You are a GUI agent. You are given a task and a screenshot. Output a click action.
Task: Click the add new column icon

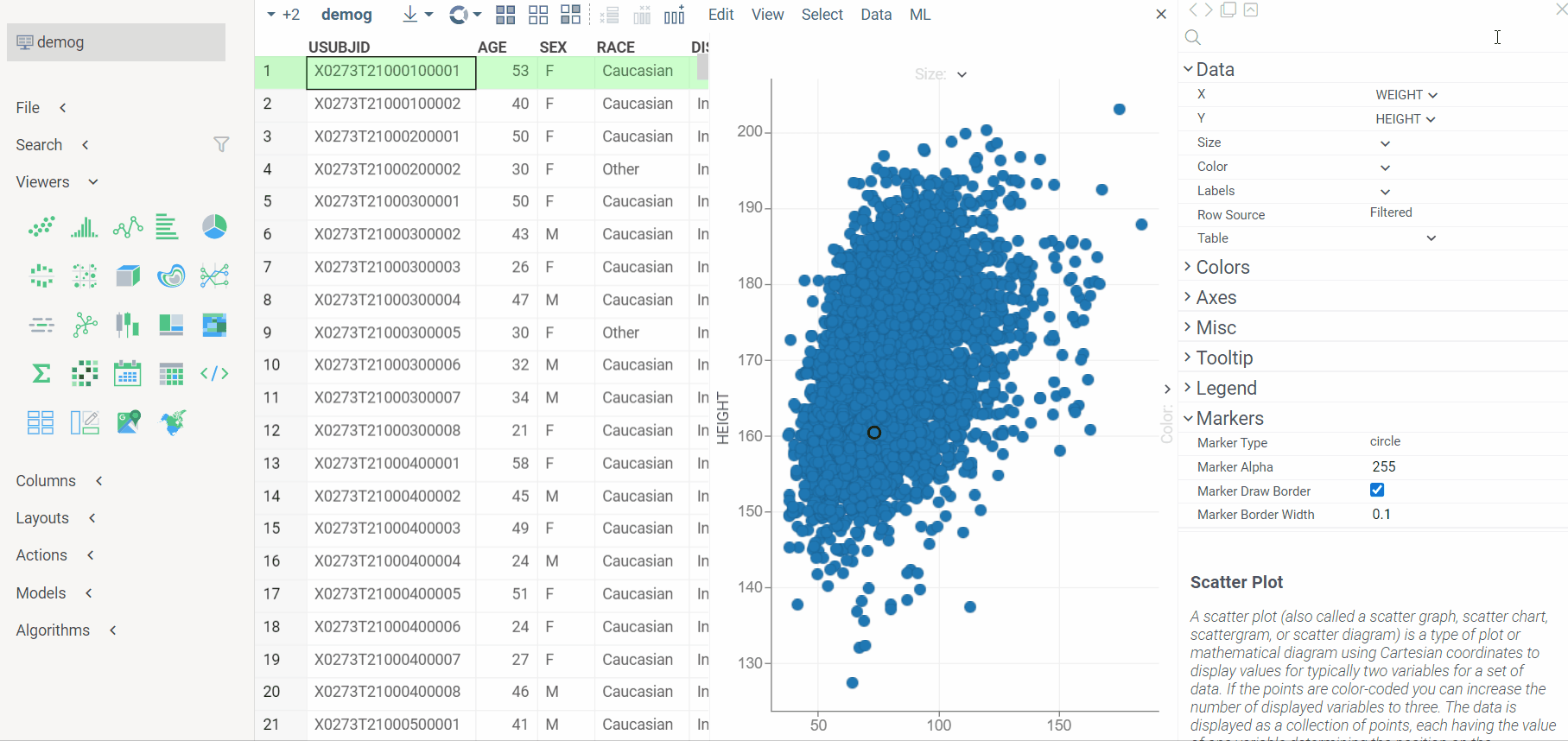tap(675, 15)
